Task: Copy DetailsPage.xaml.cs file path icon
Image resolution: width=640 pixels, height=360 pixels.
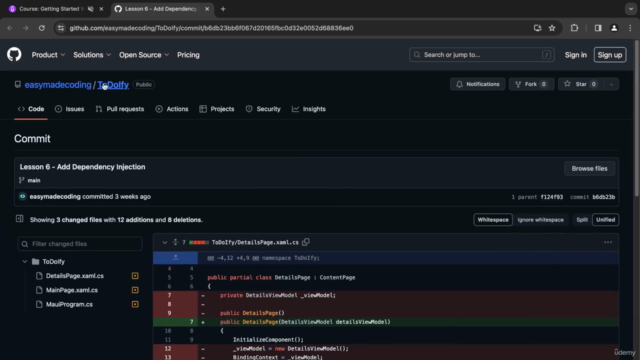Action: (x=306, y=242)
